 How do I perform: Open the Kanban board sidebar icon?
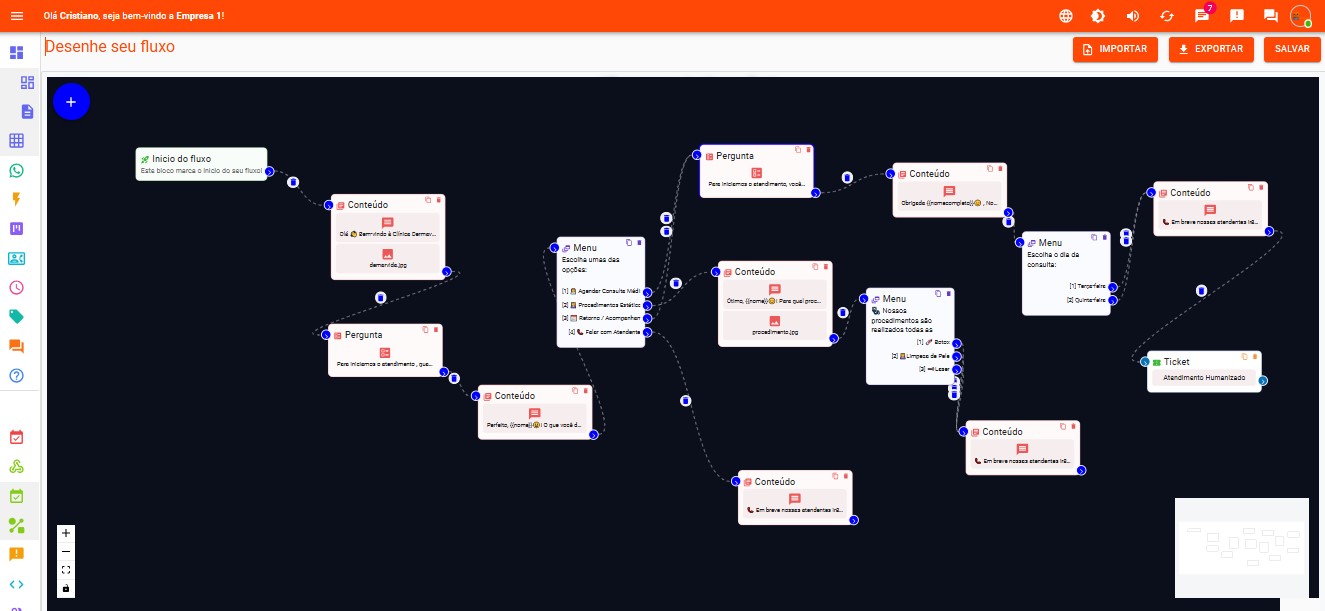click(x=15, y=229)
